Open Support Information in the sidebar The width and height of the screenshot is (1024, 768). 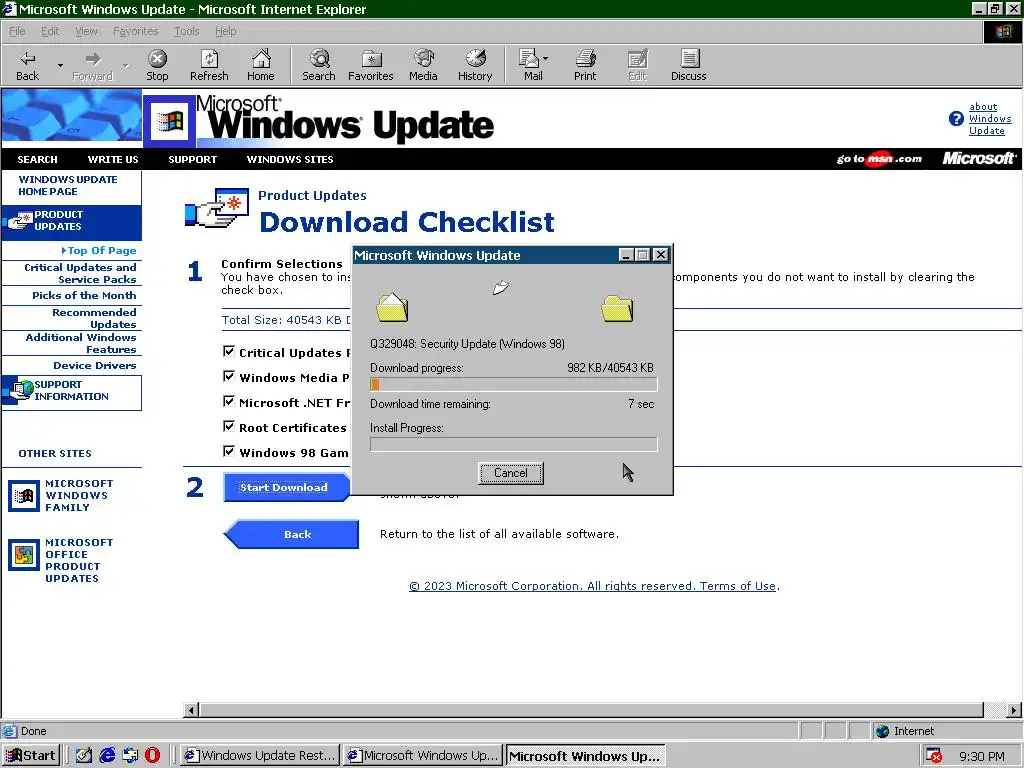72,392
